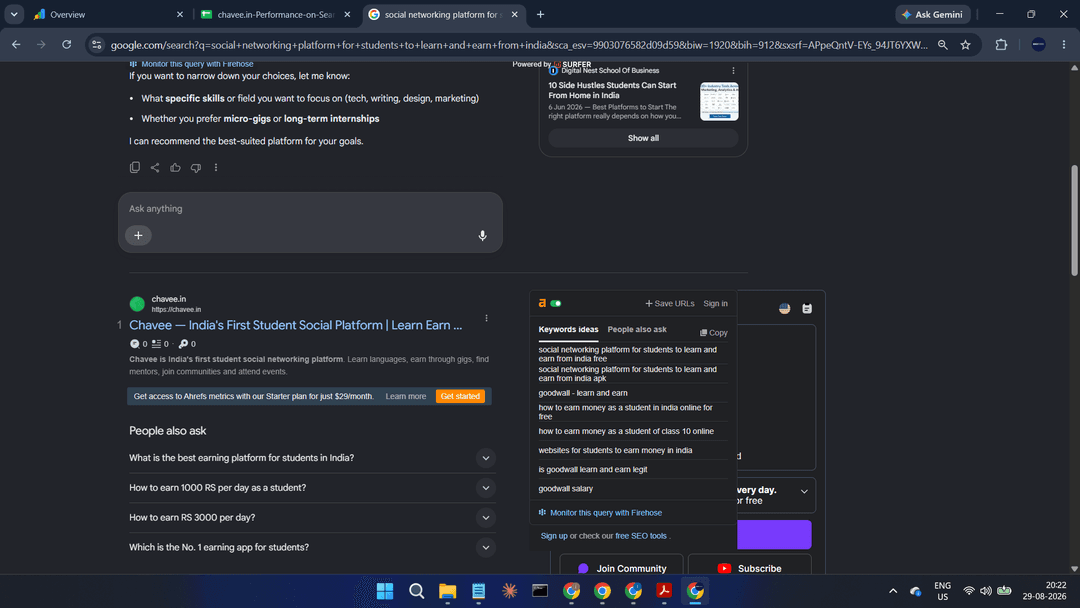Open the '10 Side Hustles' article thumbnail
The image size is (1080, 608).
pyautogui.click(x=719, y=101)
